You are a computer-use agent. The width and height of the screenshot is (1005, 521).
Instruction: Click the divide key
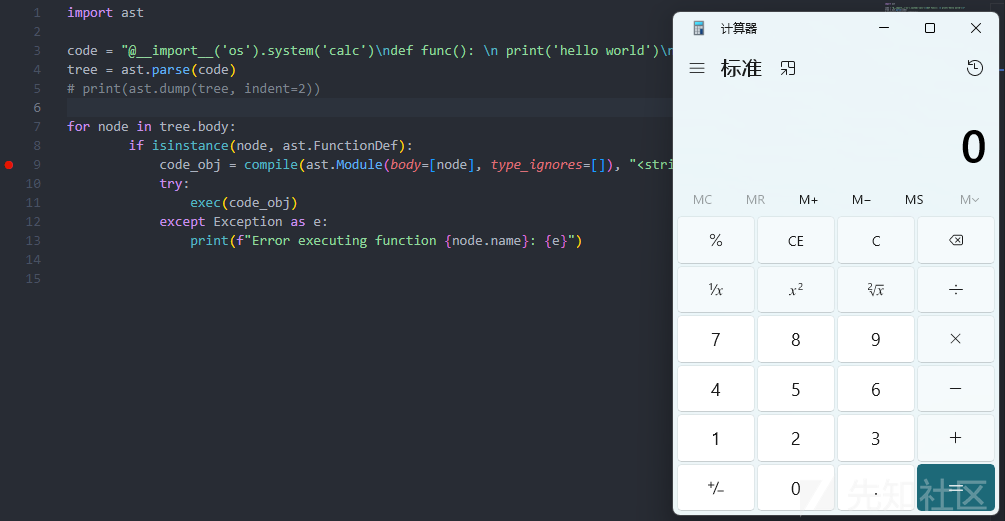pyautogui.click(x=956, y=290)
